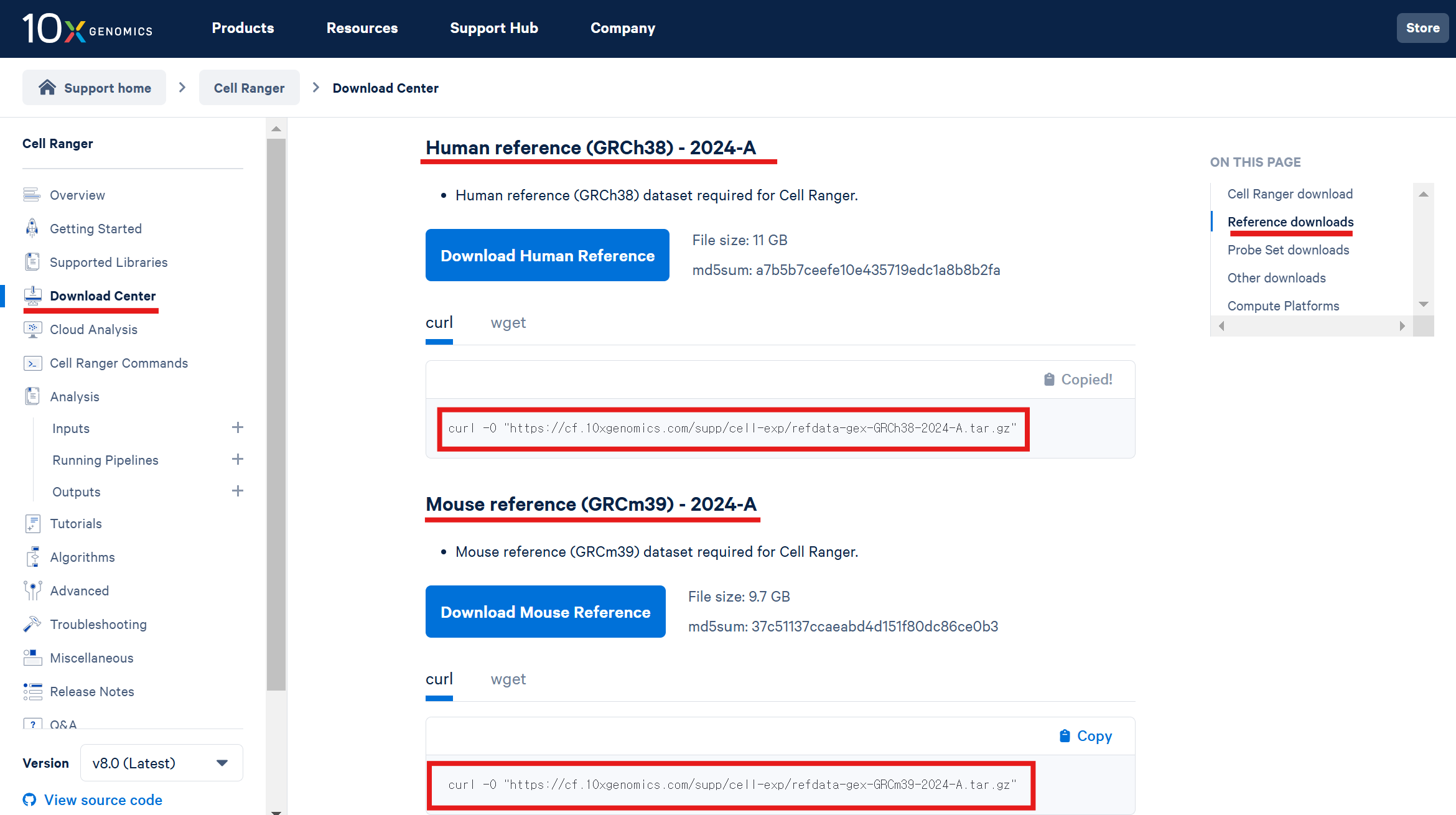
Task: Click the Troubleshooting hammer icon
Action: 32,624
